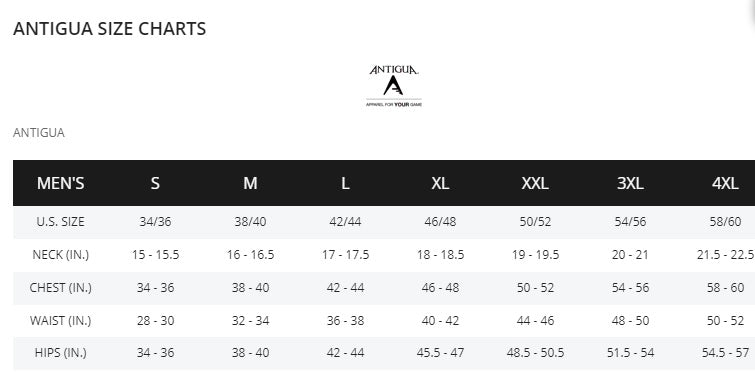Image resolution: width=755 pixels, height=391 pixels.
Task: Select the 3XL size column header
Action: tap(630, 183)
